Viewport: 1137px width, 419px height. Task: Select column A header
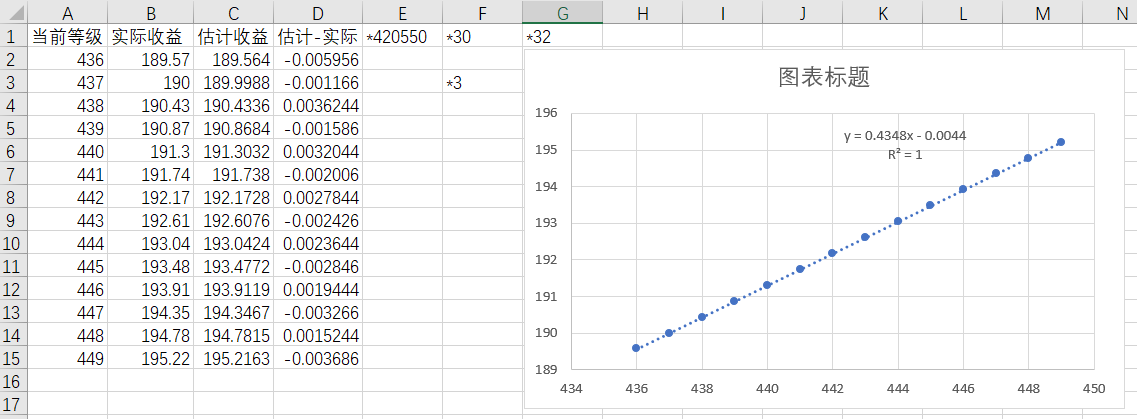(68, 12)
